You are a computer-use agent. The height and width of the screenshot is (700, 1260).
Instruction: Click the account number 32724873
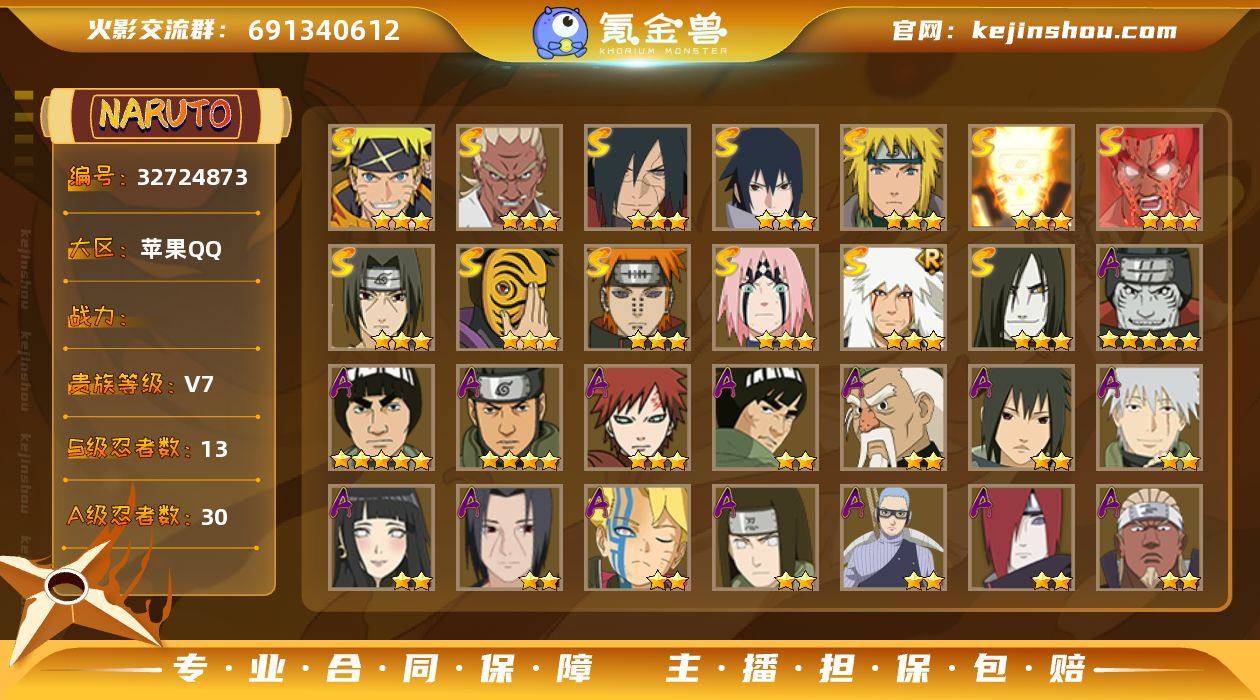tap(192, 177)
